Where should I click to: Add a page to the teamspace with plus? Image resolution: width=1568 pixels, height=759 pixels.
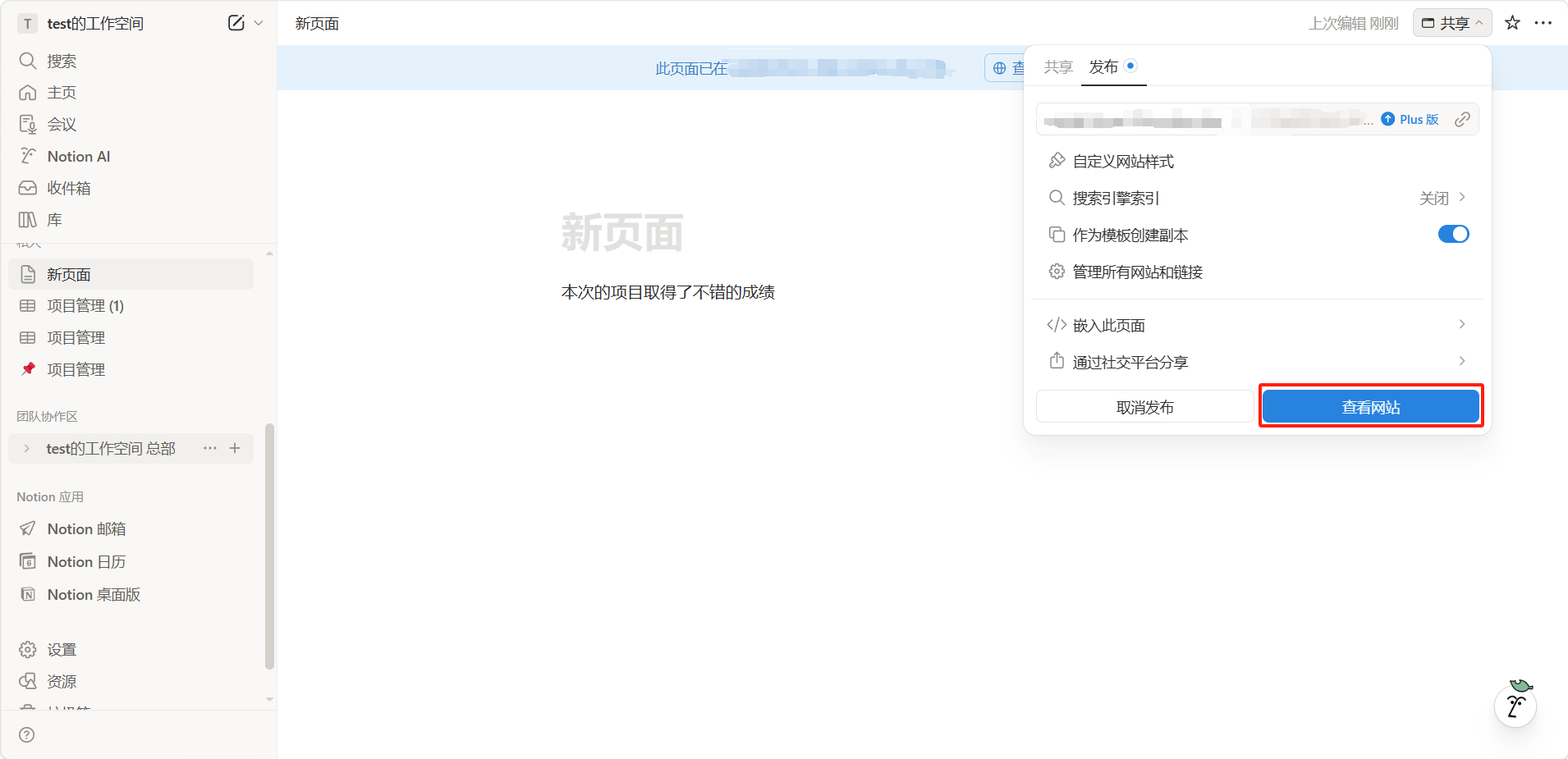point(235,448)
